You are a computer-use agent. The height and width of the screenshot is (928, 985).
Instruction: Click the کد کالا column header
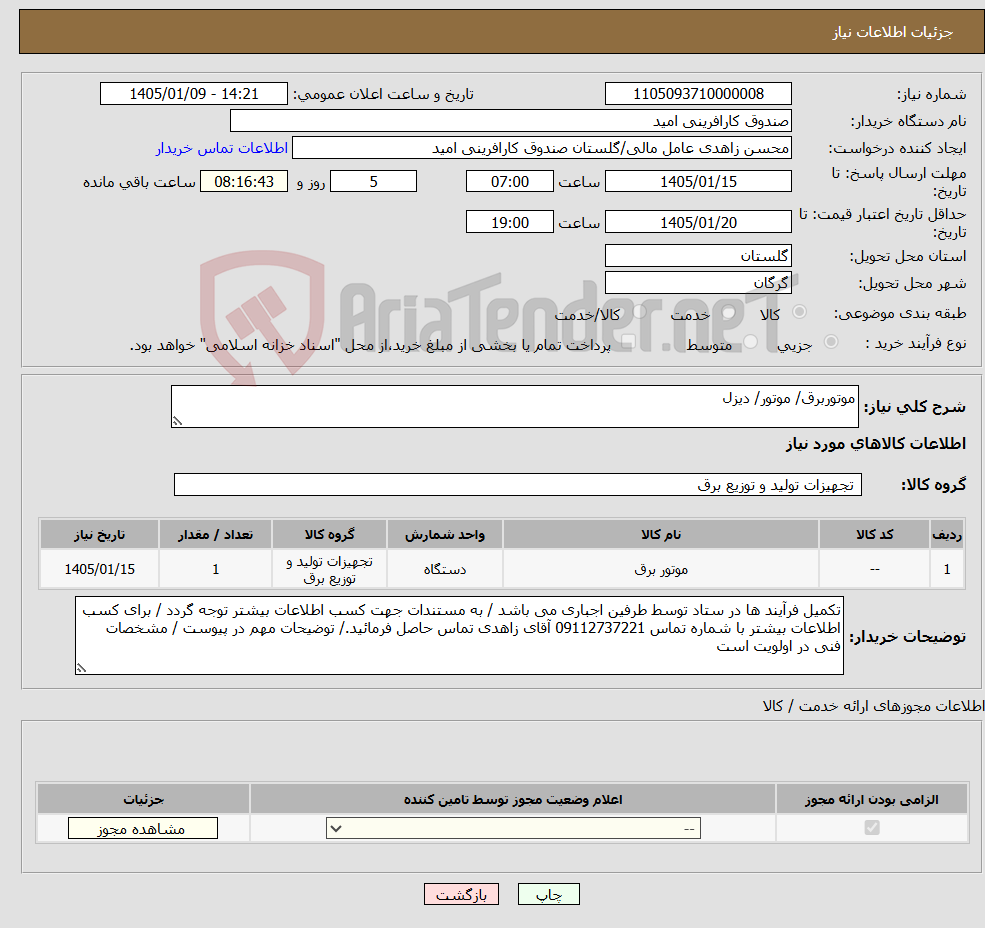[874, 534]
